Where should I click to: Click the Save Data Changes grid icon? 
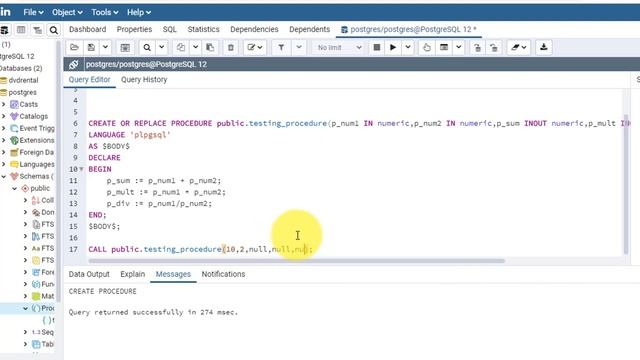(x=125, y=47)
